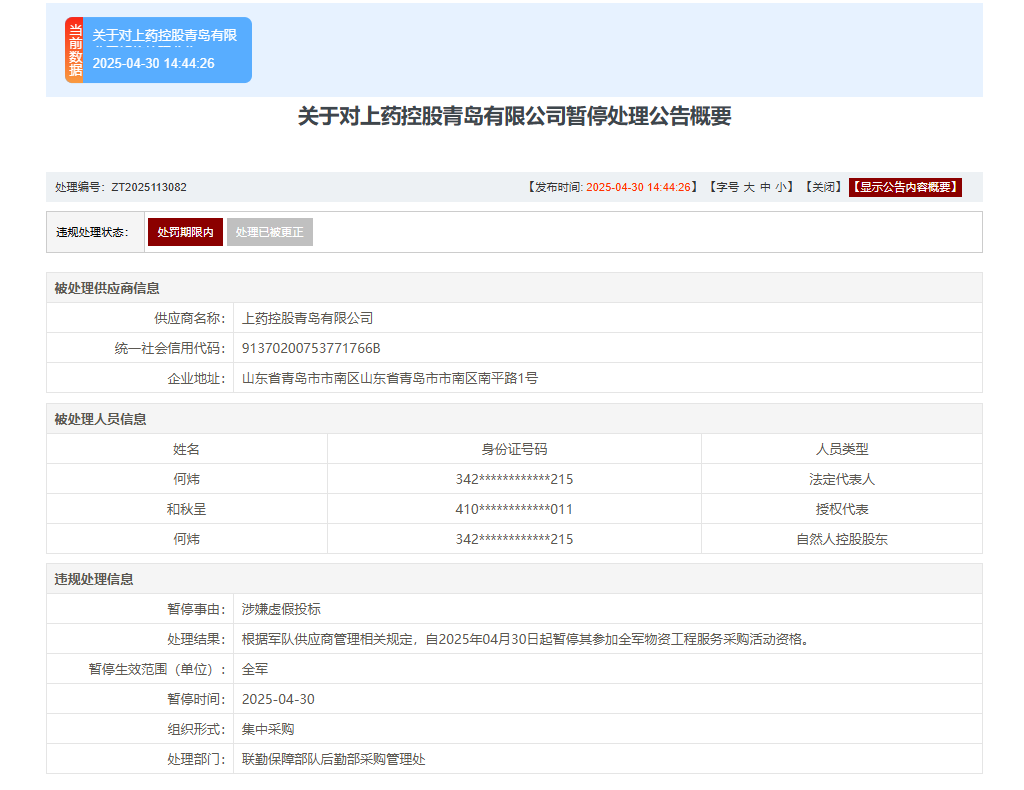The width and height of the screenshot is (1024, 790).
Task: Click the scope value 全军
Action: (255, 670)
